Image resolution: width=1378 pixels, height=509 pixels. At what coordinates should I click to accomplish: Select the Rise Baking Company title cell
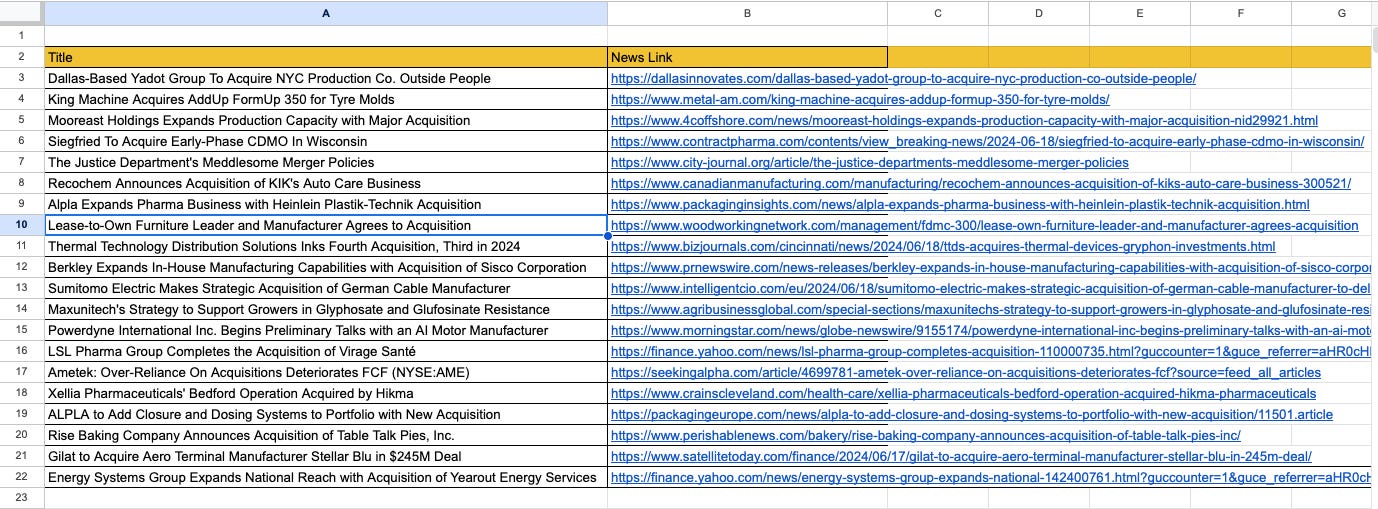[326, 435]
